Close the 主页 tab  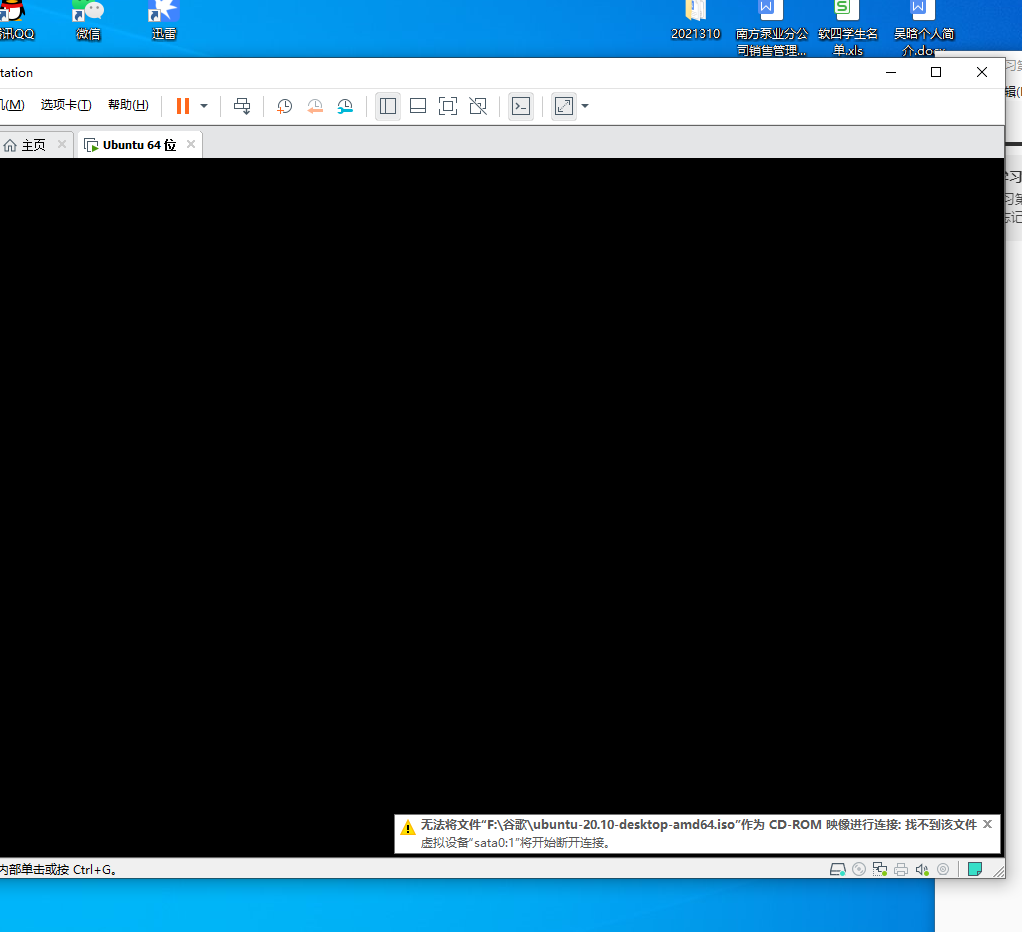click(62, 144)
